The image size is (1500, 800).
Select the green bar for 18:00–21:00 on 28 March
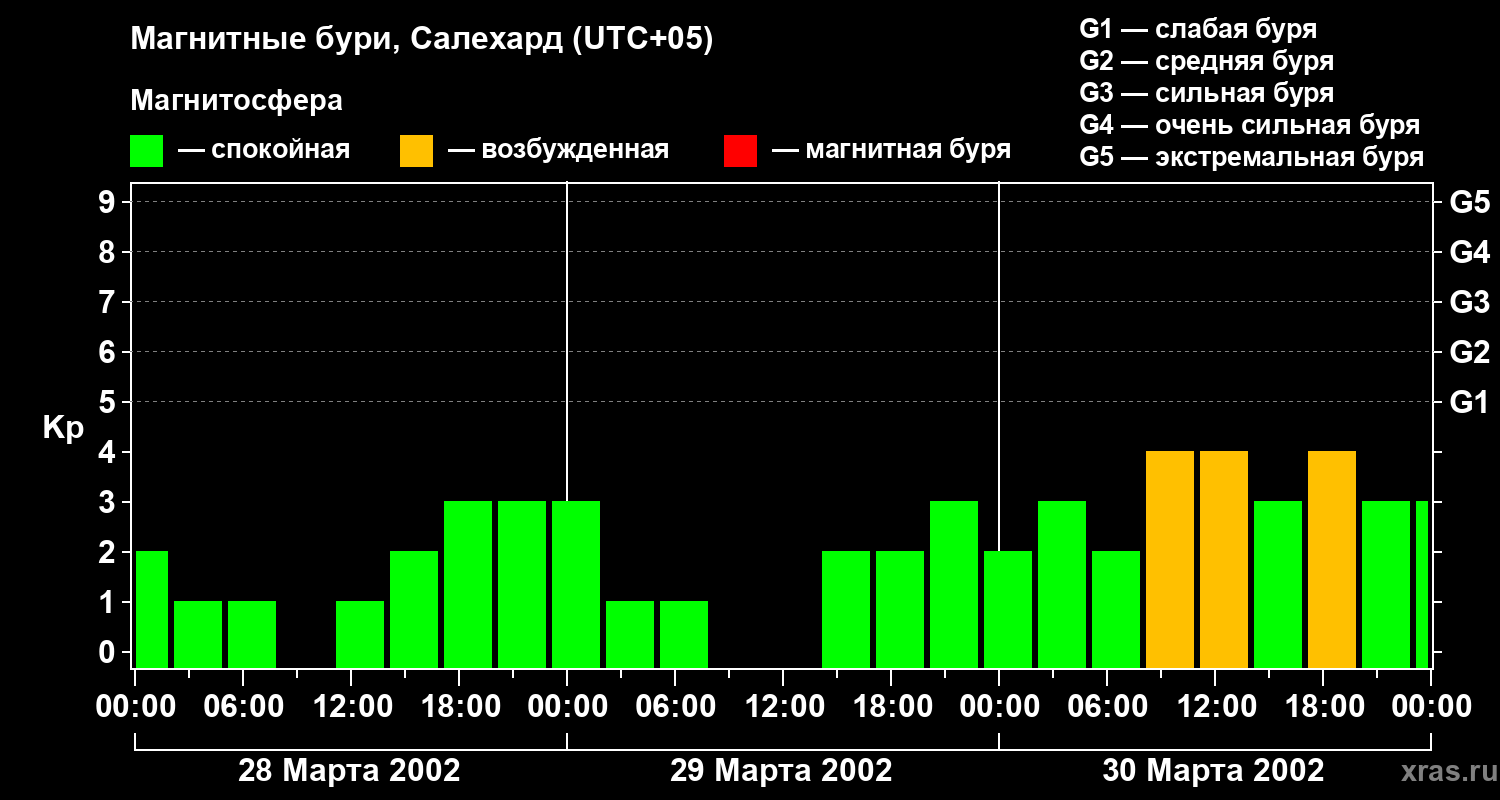468,585
